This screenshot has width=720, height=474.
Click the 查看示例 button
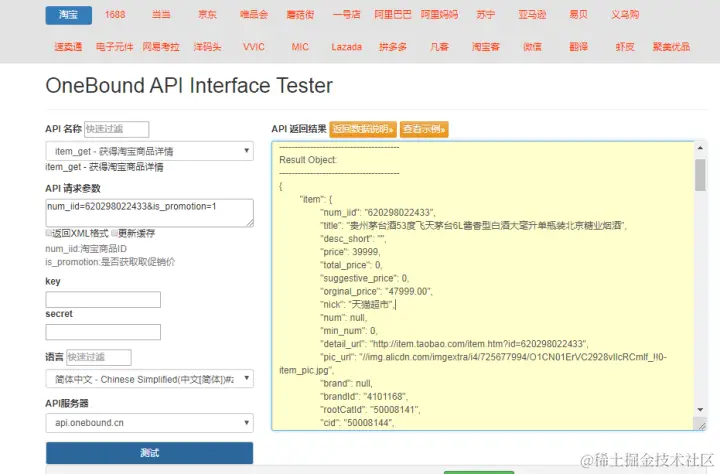(x=424, y=129)
